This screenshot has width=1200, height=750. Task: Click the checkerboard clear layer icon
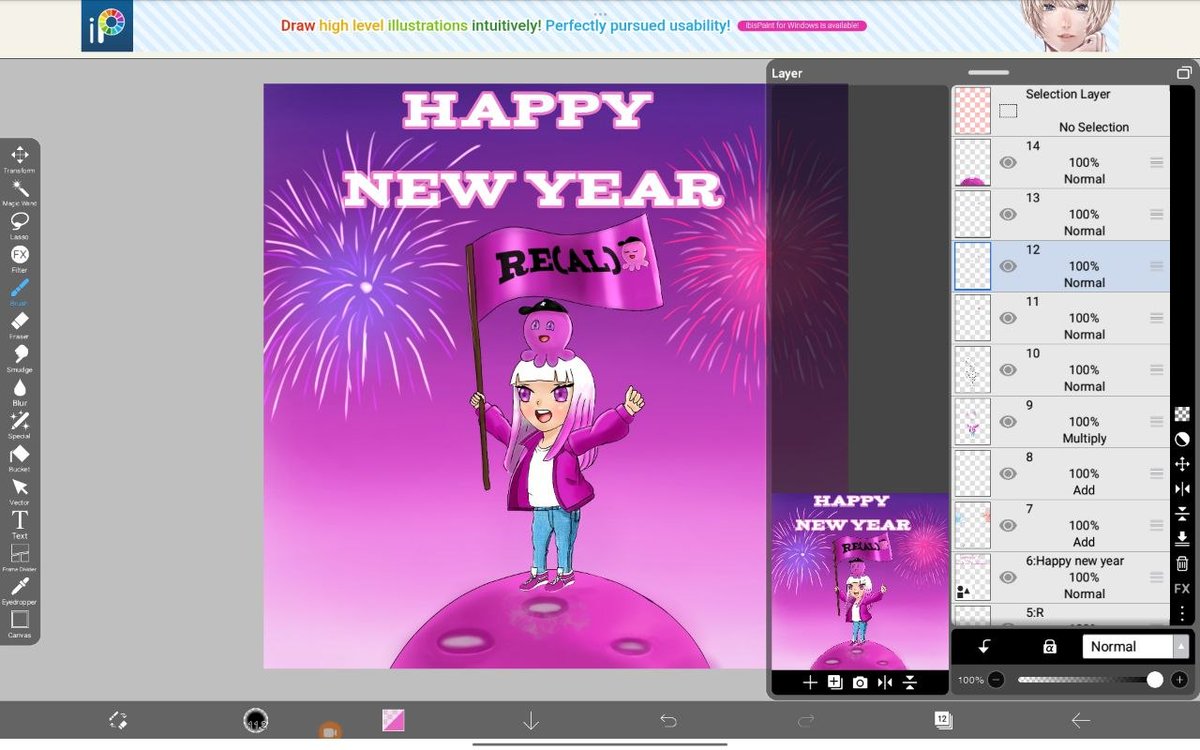pyautogui.click(x=1182, y=414)
